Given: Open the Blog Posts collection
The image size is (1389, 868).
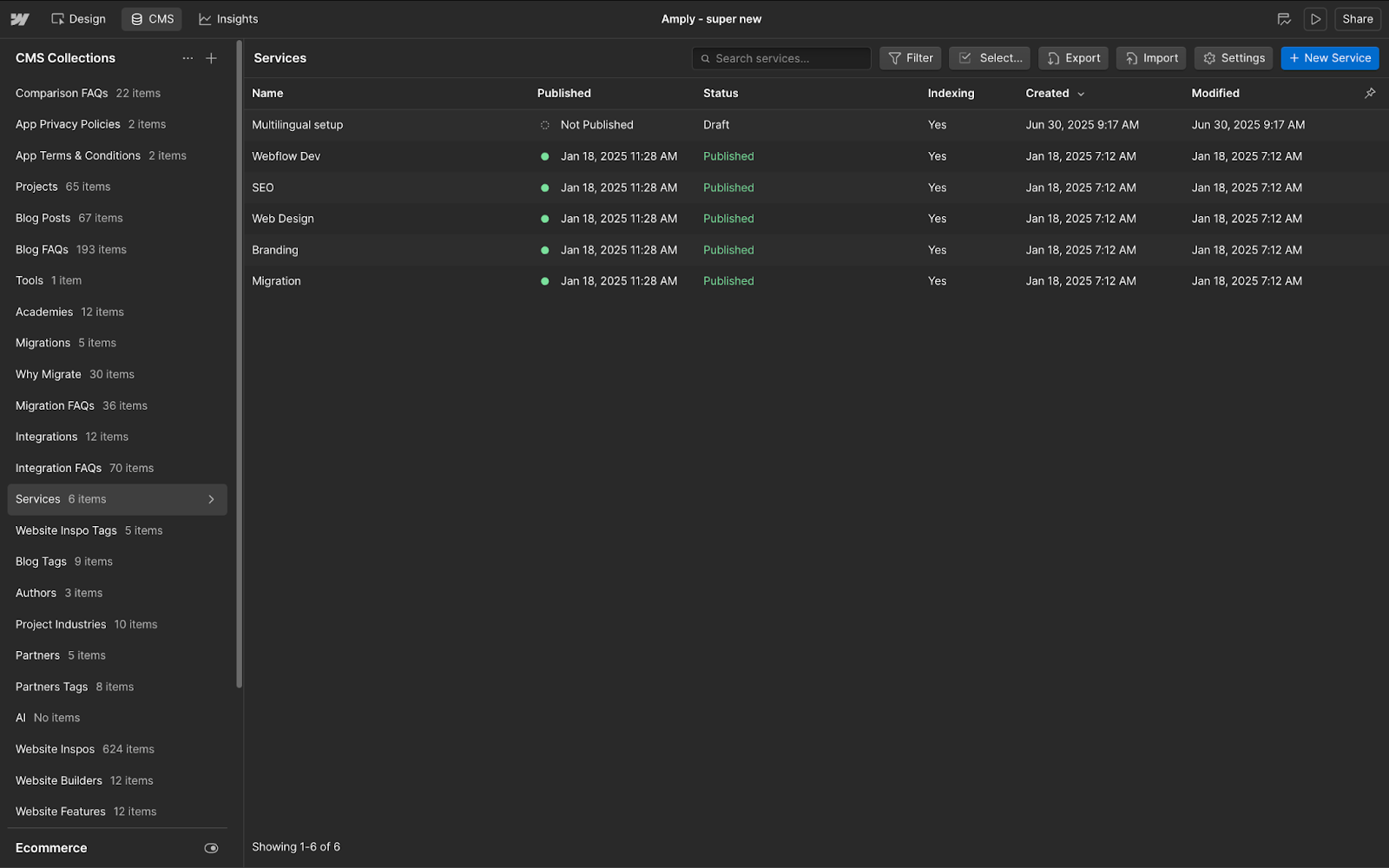Looking at the screenshot, I should (x=117, y=218).
